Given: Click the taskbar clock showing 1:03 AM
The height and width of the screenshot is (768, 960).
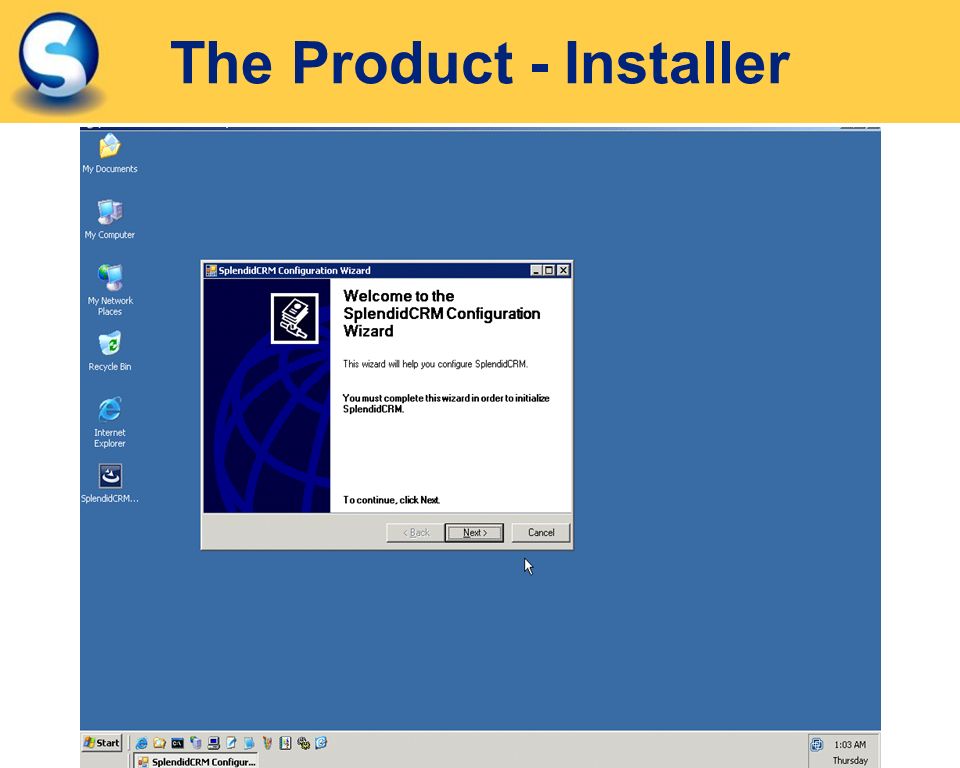Looking at the screenshot, I should pyautogui.click(x=850, y=745).
